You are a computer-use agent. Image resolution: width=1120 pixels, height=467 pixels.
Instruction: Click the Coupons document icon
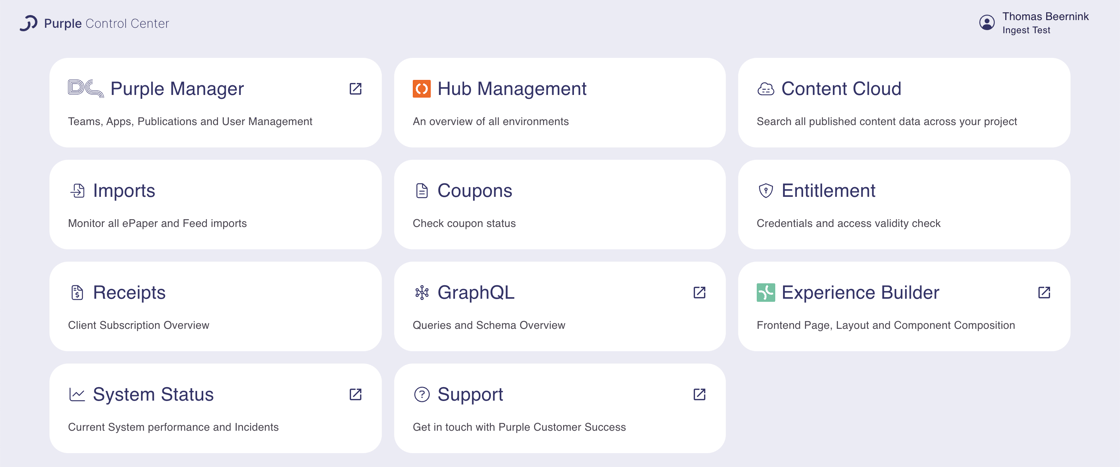click(x=421, y=191)
